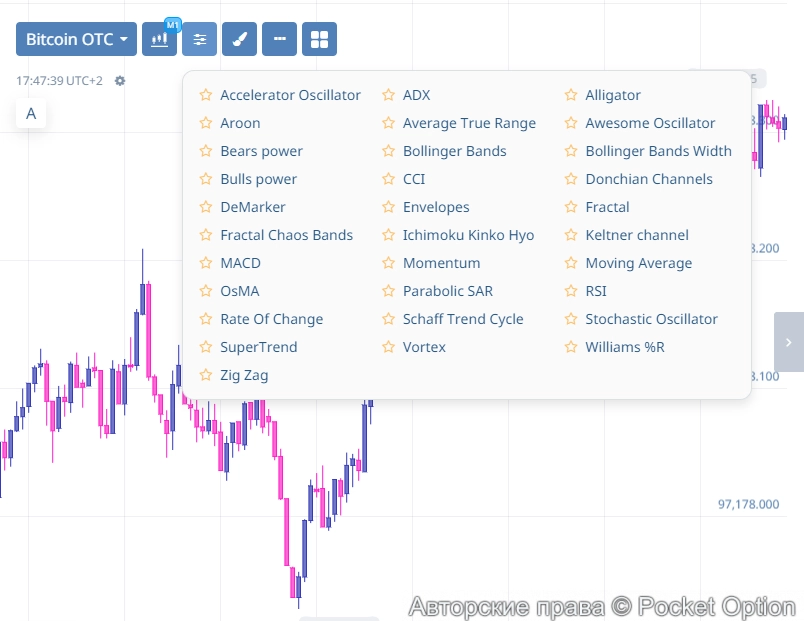Open time settings gear icon

(120, 81)
